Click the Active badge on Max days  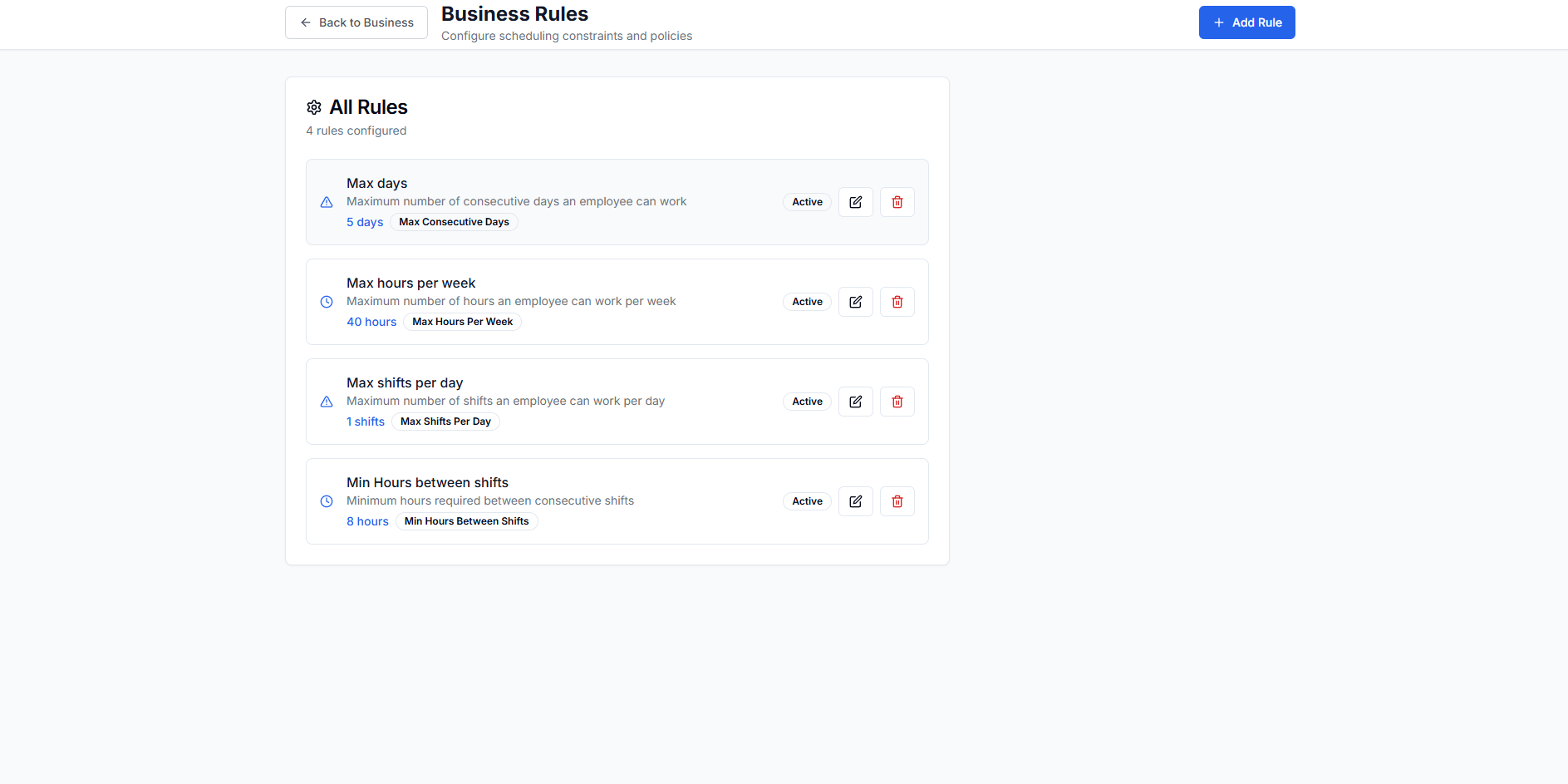pos(807,202)
